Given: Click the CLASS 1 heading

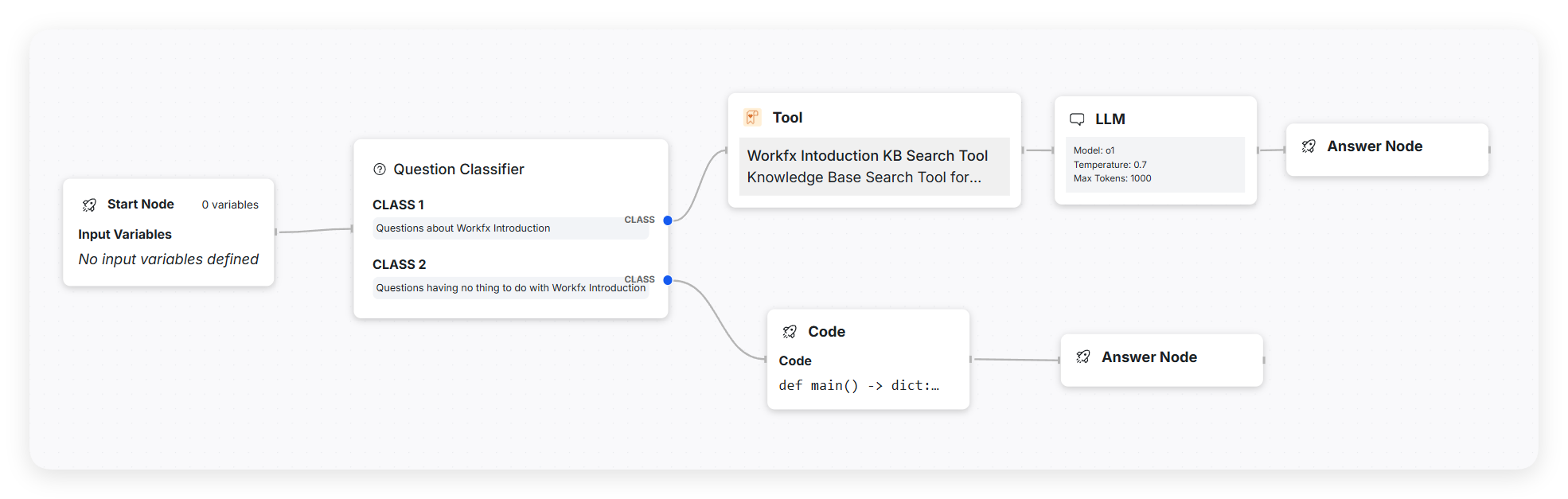Looking at the screenshot, I should click(x=398, y=205).
